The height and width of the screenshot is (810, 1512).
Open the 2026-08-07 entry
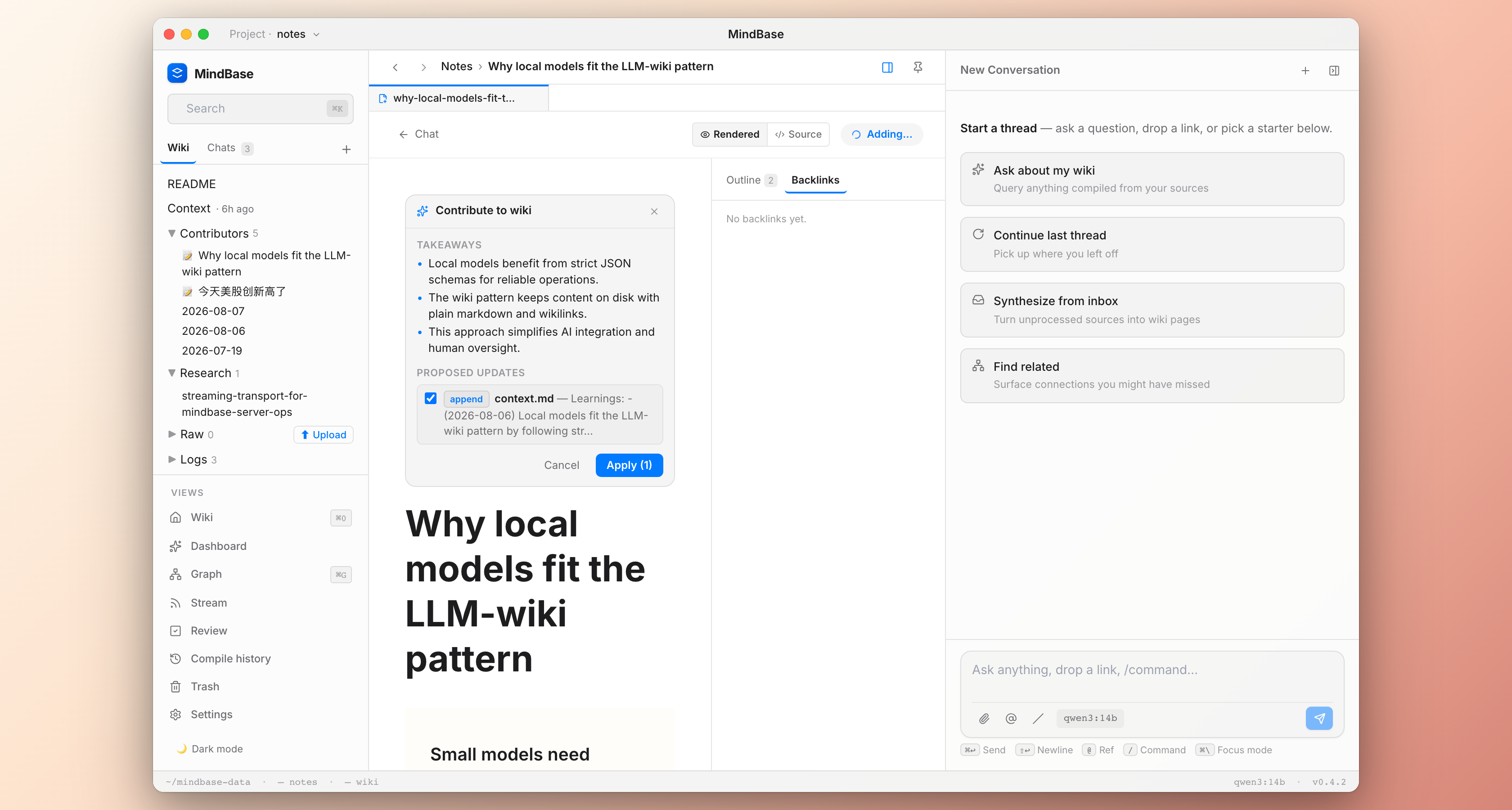tap(213, 312)
